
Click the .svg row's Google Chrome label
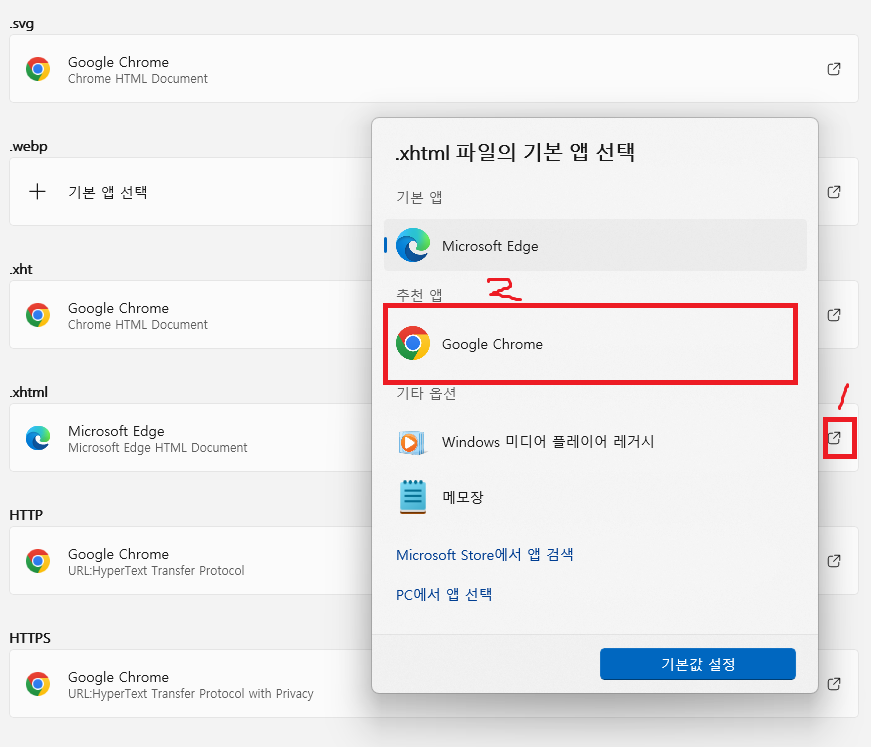[x=118, y=62]
